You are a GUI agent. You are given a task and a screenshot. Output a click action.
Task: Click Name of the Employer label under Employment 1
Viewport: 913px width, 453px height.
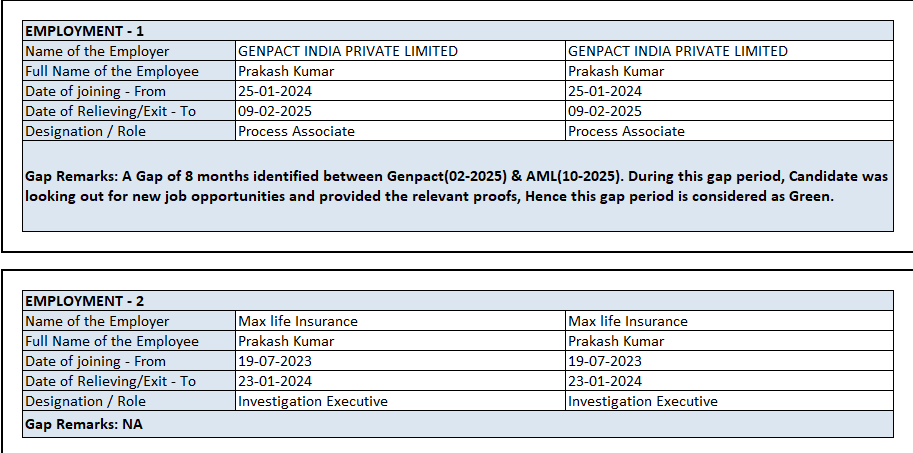click(x=97, y=51)
